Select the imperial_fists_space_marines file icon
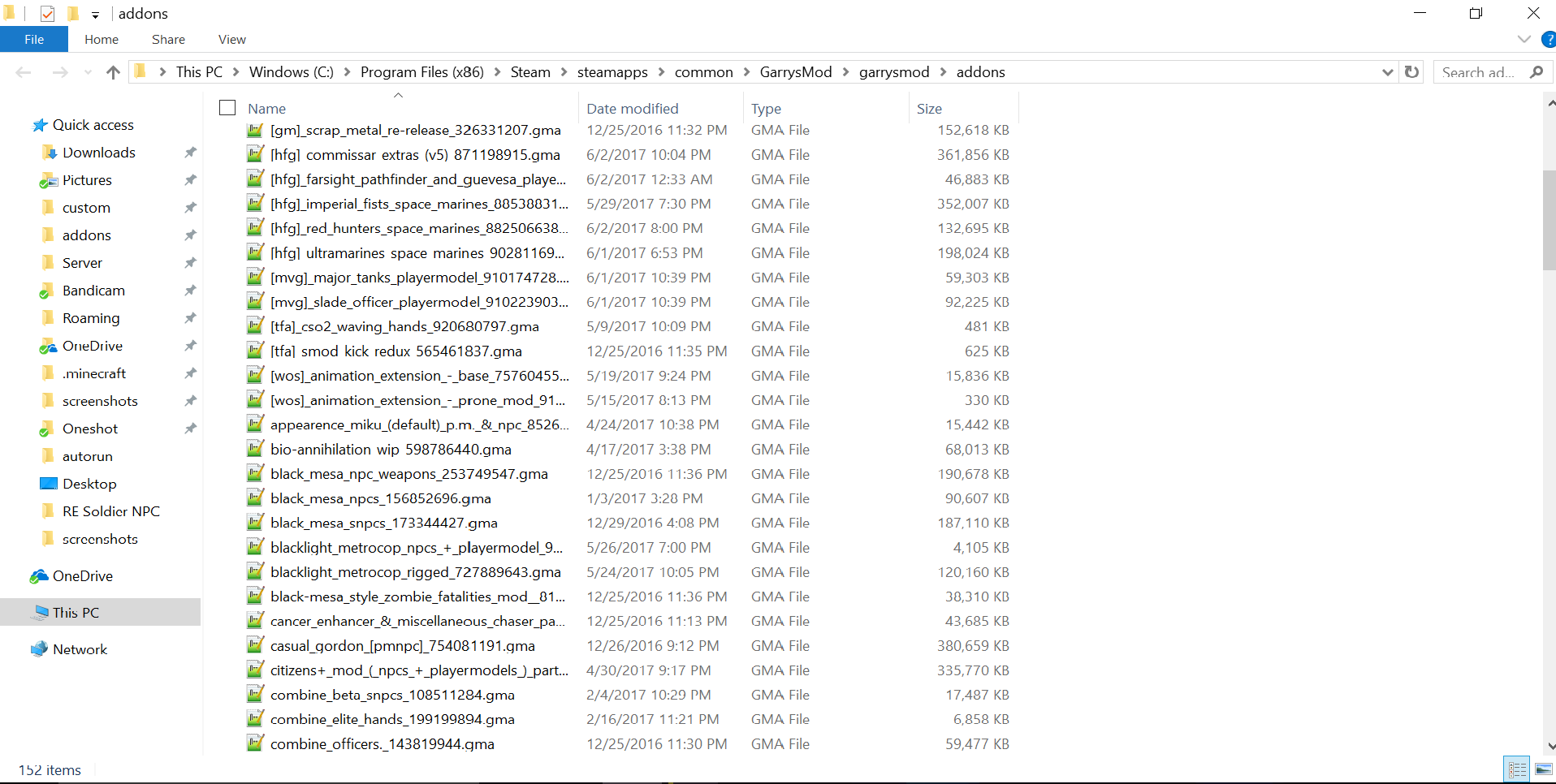 [x=255, y=204]
